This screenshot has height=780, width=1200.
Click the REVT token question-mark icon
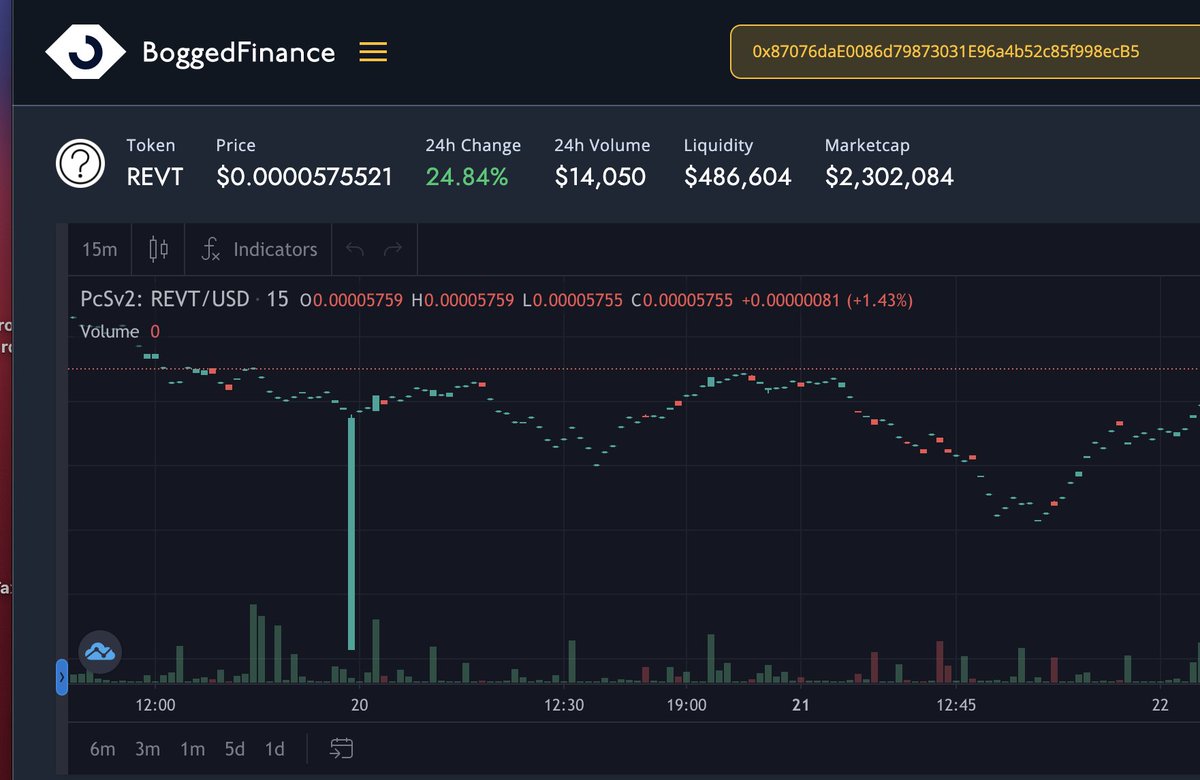click(79, 163)
